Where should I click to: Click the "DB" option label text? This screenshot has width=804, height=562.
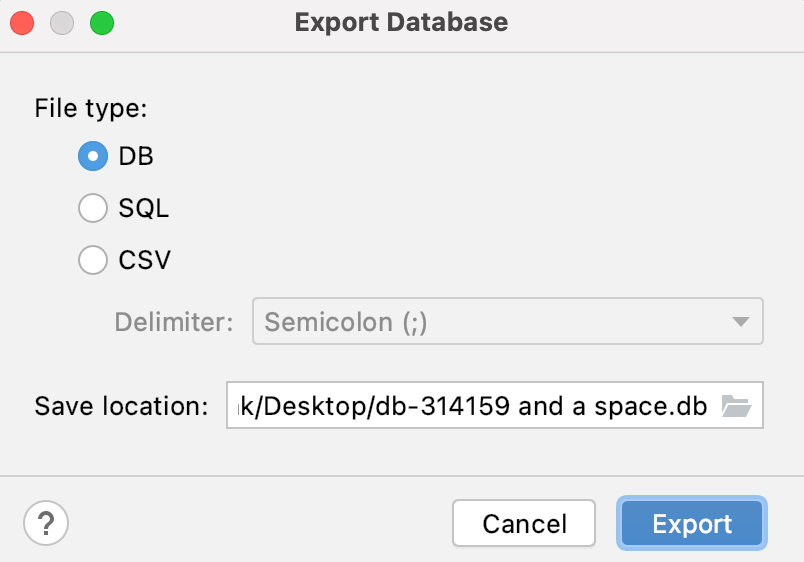[x=136, y=156]
